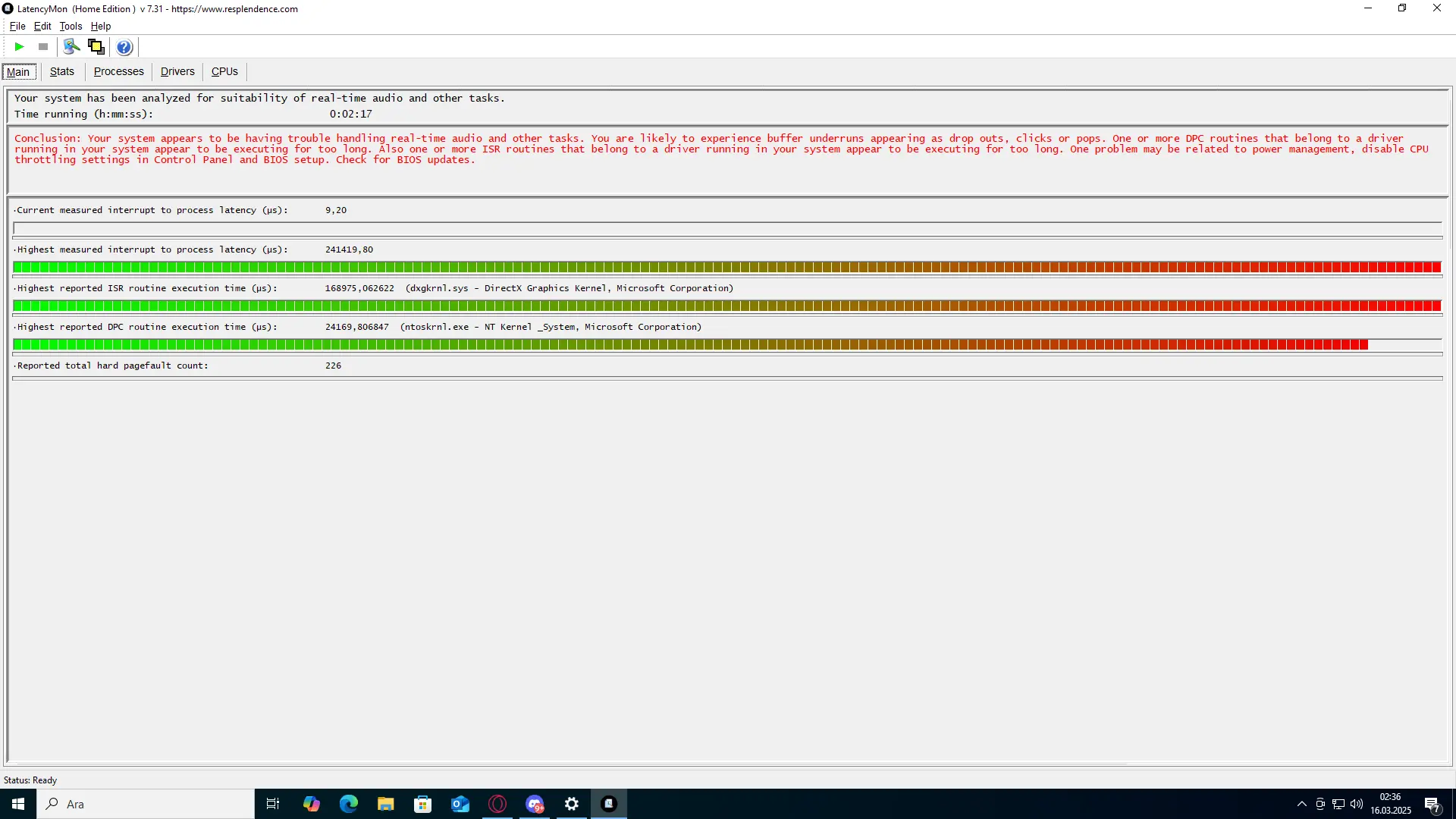Image resolution: width=1456 pixels, height=819 pixels.
Task: Click the highest DPC routine execution time bar
Action: (x=727, y=344)
